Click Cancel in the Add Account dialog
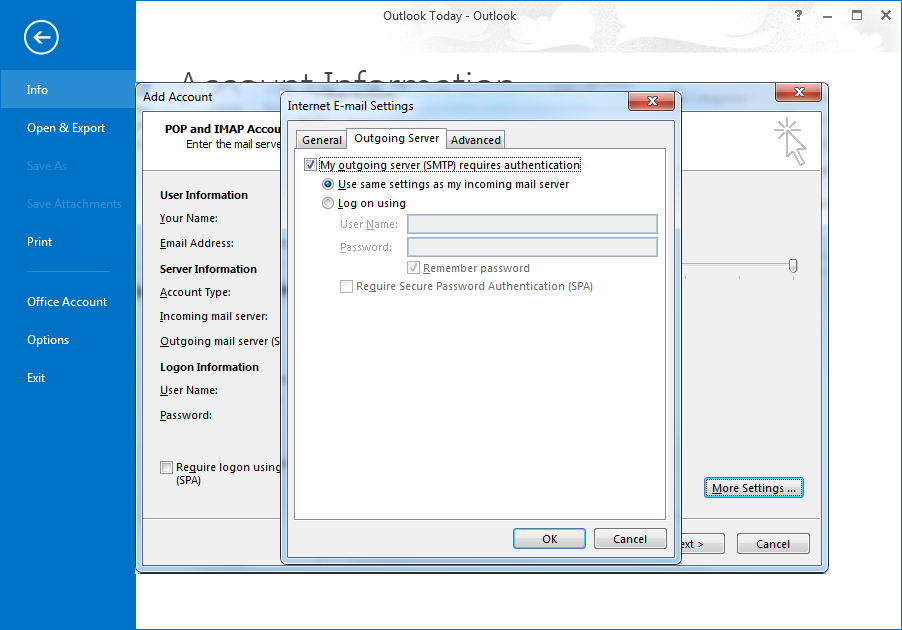Image resolution: width=902 pixels, height=630 pixels. click(772, 544)
